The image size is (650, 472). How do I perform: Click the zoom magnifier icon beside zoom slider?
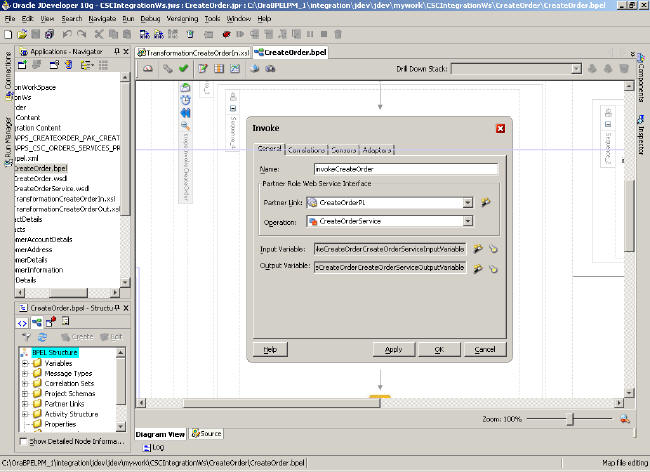point(625,419)
